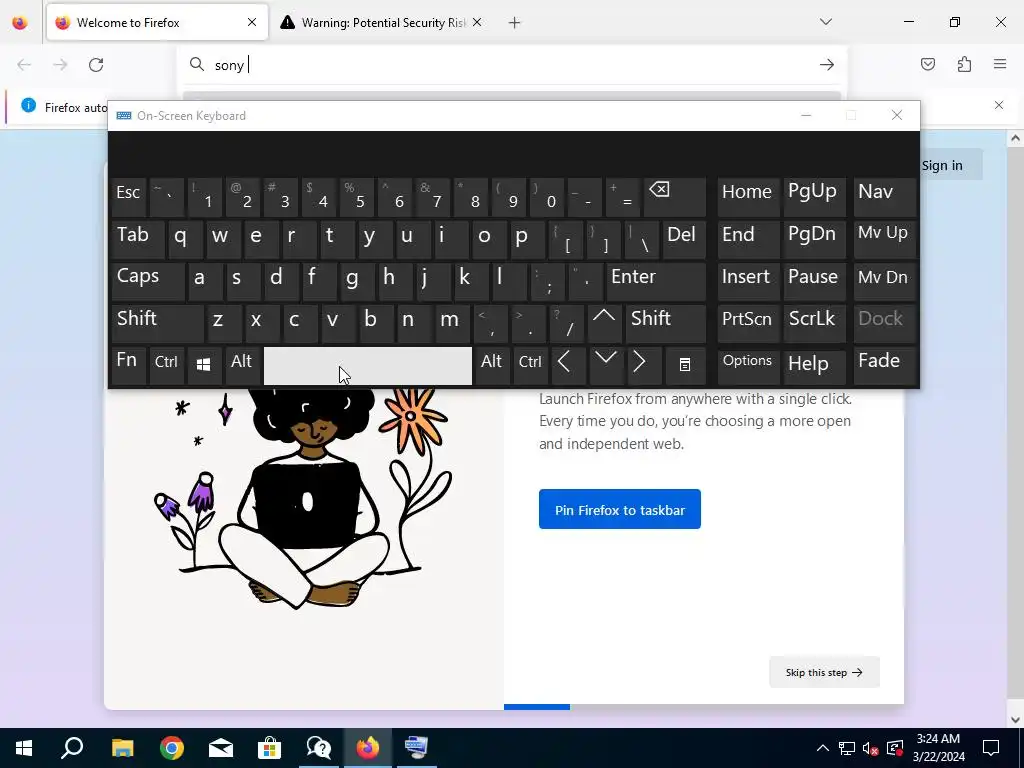Screen dimensions: 1024x768
Task: Toggle Caps lock on the keyboard
Action: (x=148, y=281)
